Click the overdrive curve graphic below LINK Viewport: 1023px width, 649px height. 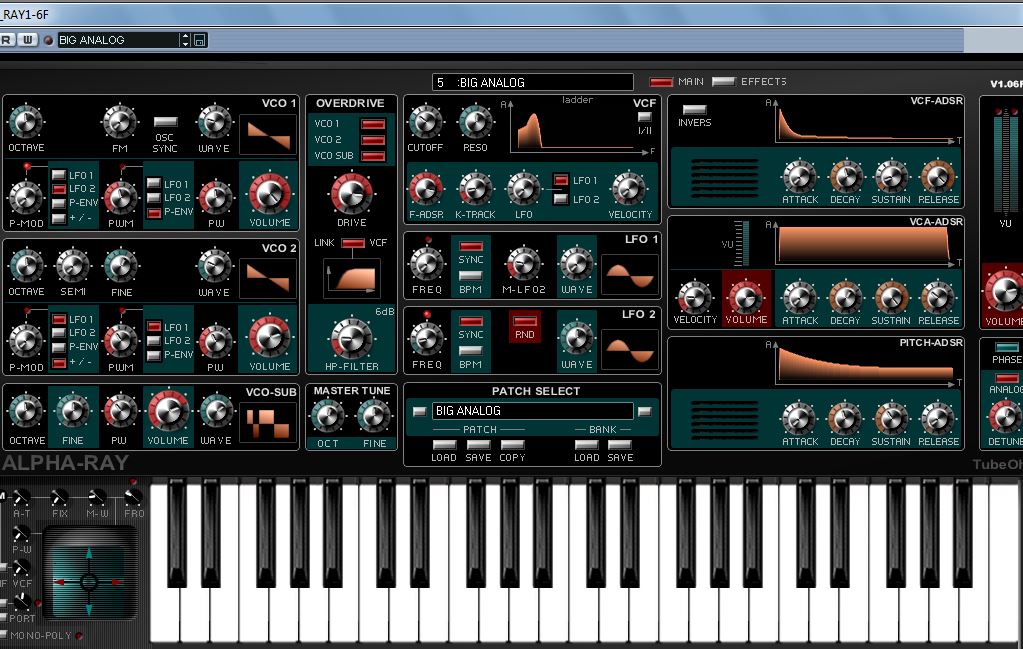(x=352, y=279)
